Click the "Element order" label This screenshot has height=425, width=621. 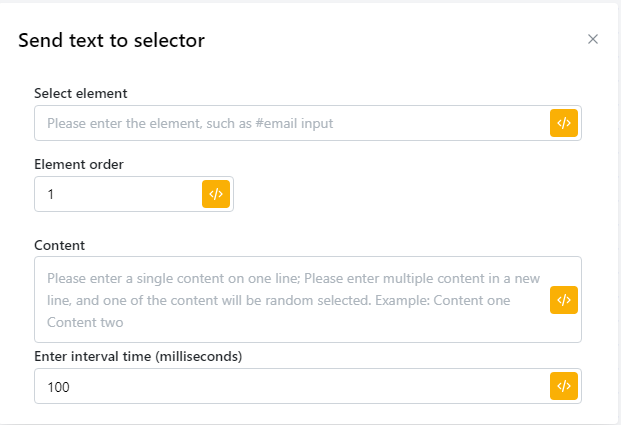79,164
